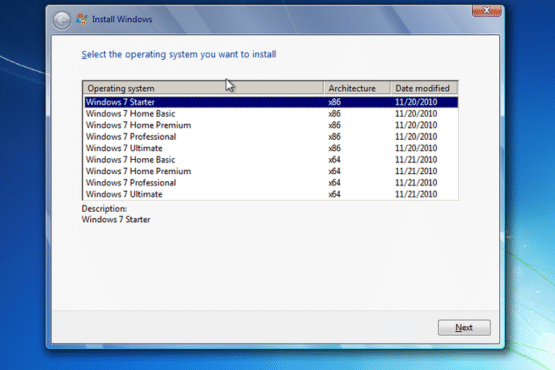Click the Windows flag logo in title bar
Viewport: 555px width, 370px height.
tap(82, 19)
